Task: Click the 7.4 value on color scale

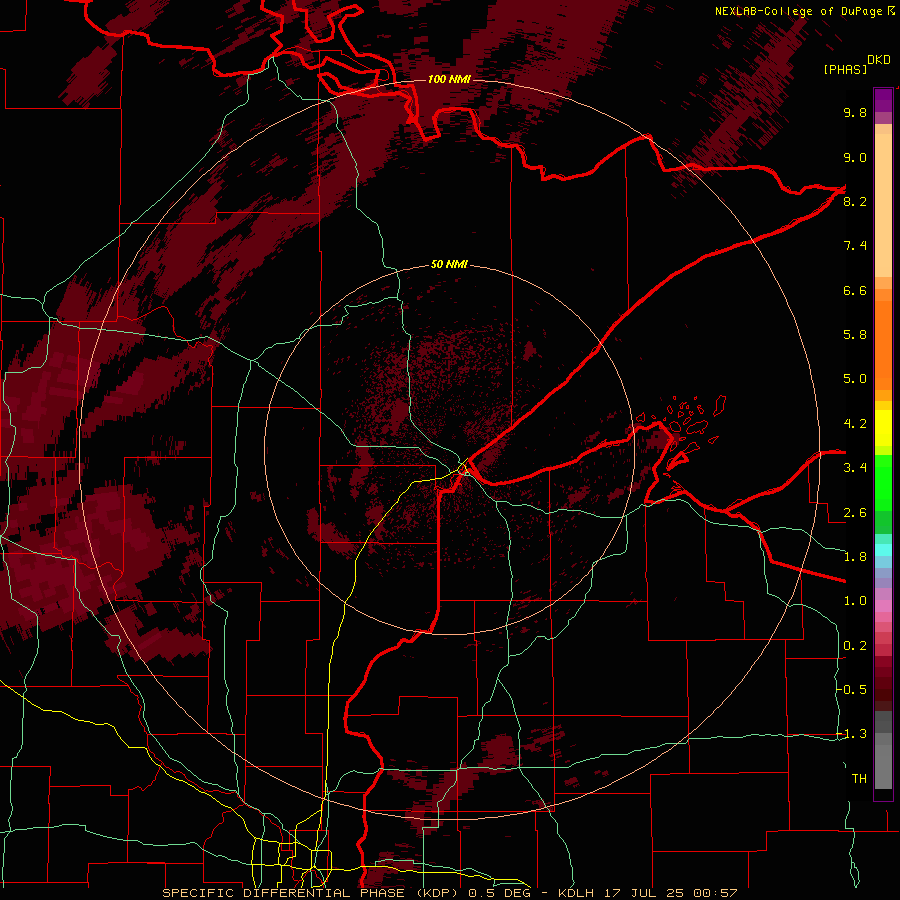Action: (855, 246)
